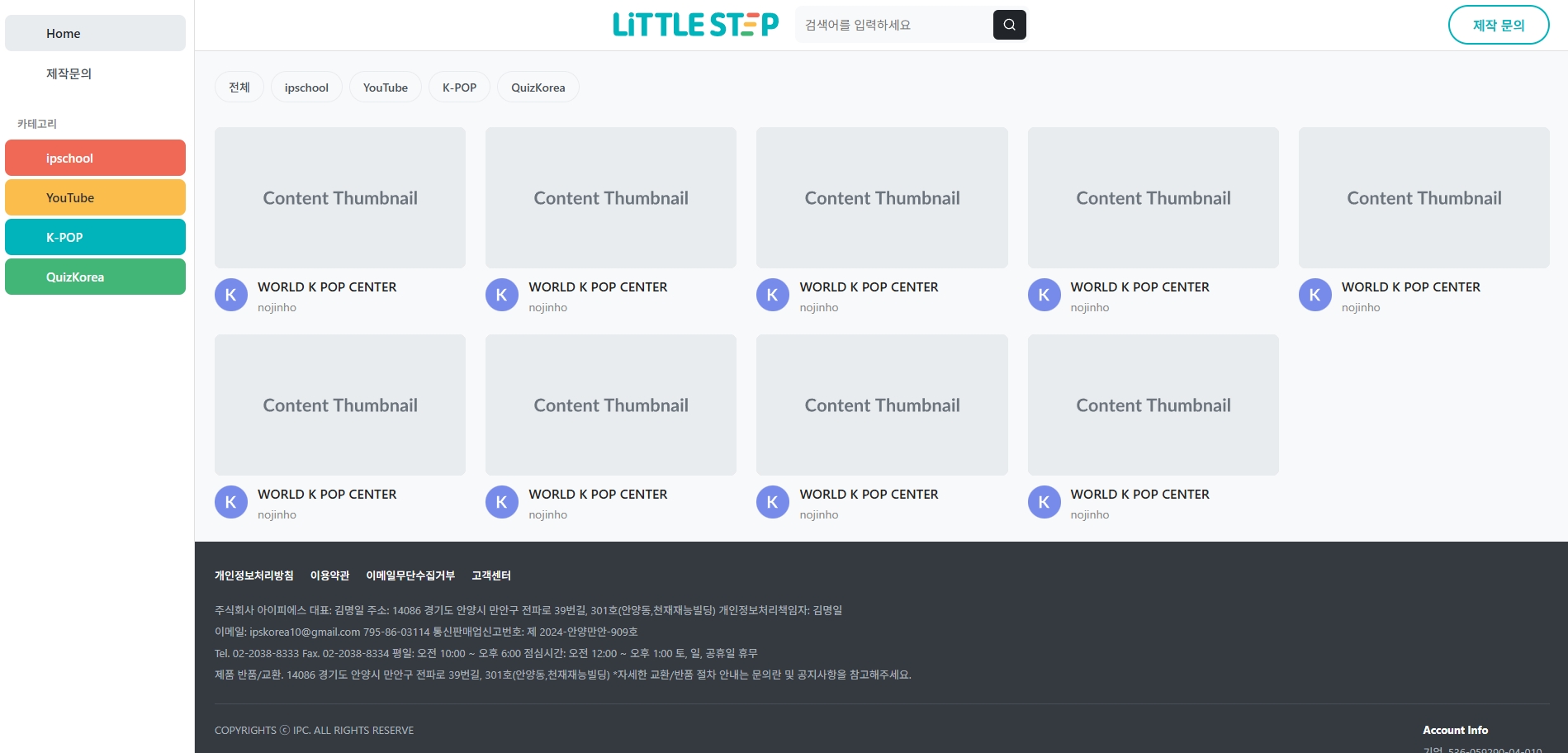Select red ipschool category in sidebar
Image resolution: width=1568 pixels, height=753 pixels.
95,159
